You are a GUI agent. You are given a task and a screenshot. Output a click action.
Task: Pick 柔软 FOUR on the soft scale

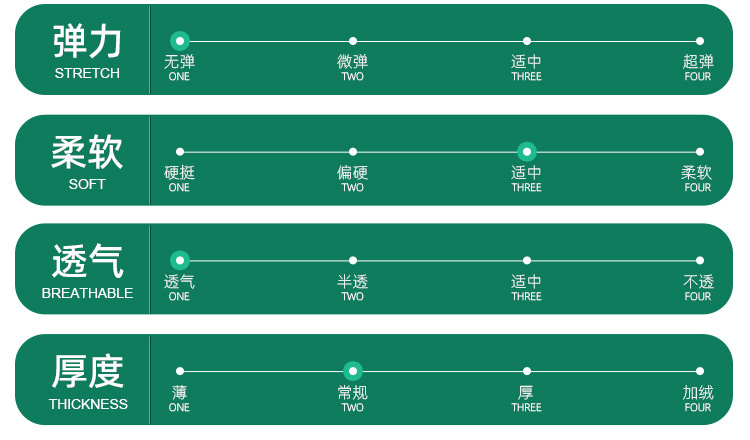[700, 152]
